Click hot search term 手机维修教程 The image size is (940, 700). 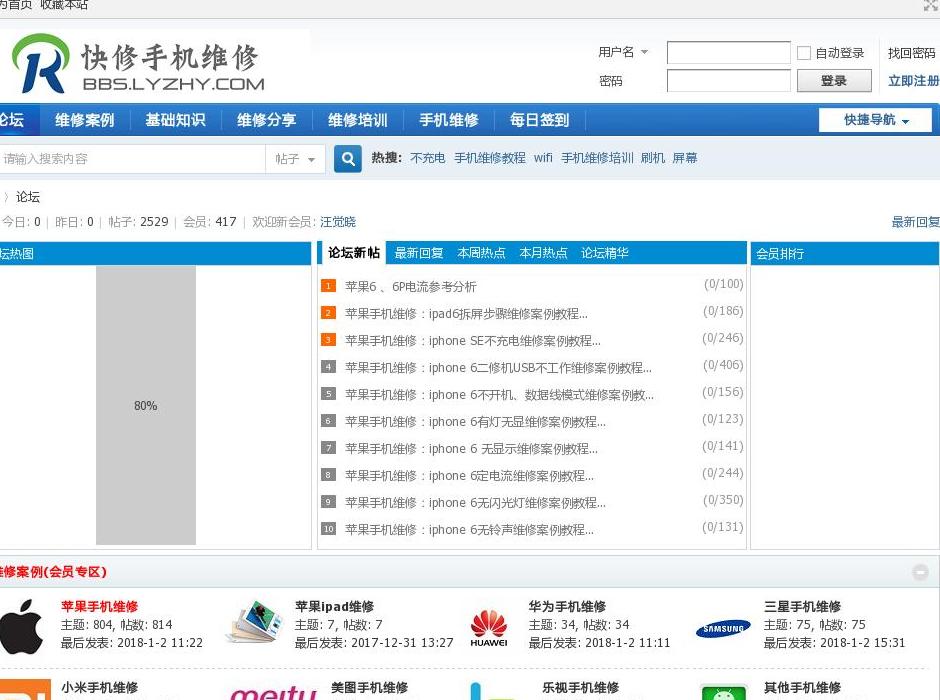490,158
